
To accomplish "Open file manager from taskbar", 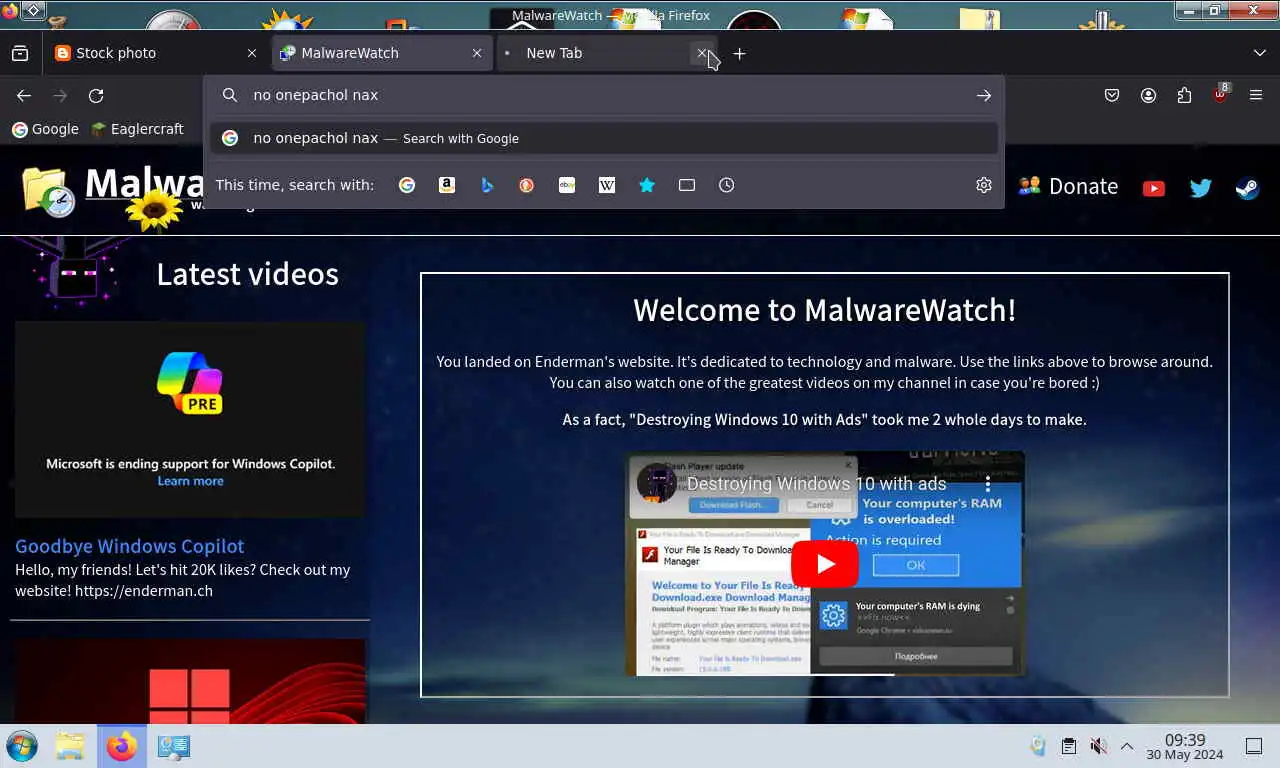I will tap(70, 746).
